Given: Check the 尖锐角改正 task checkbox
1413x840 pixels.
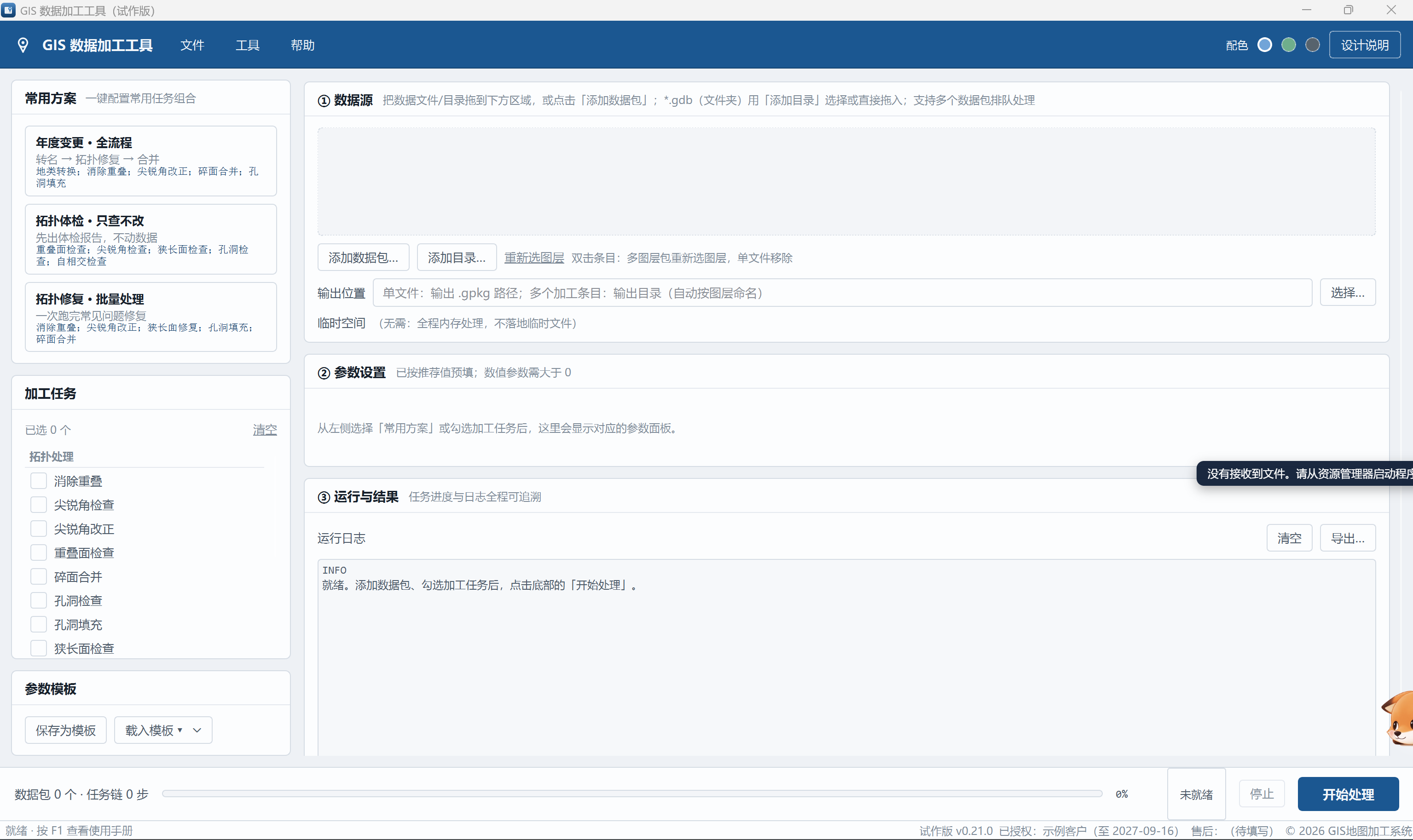Looking at the screenshot, I should click(39, 529).
